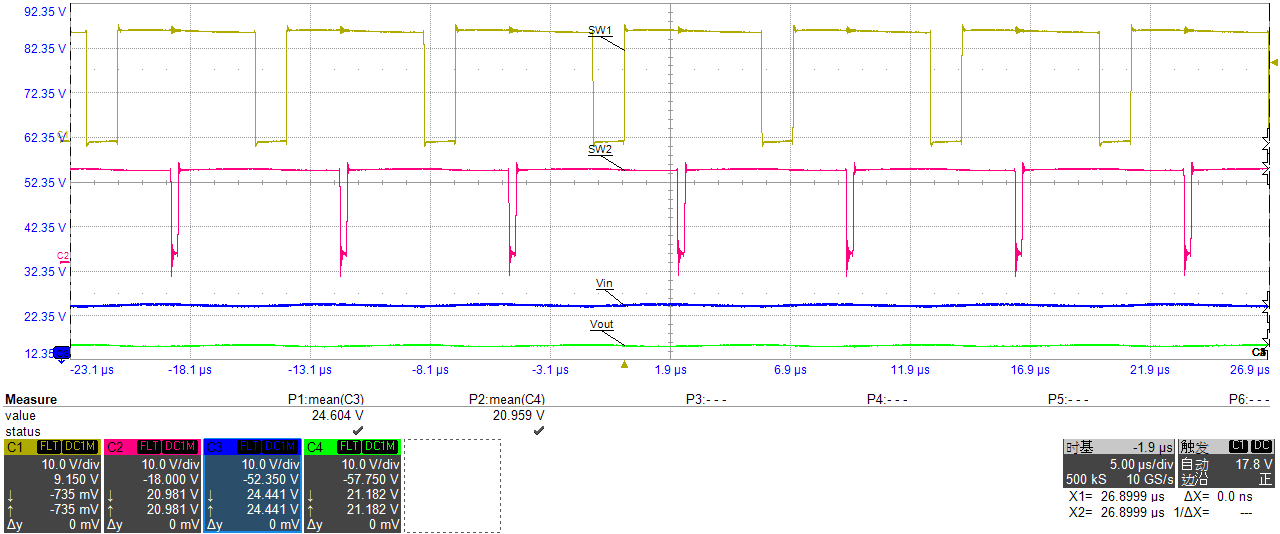1280x534 pixels.
Task: Open the C2 channel descriptor box
Action: 151,485
